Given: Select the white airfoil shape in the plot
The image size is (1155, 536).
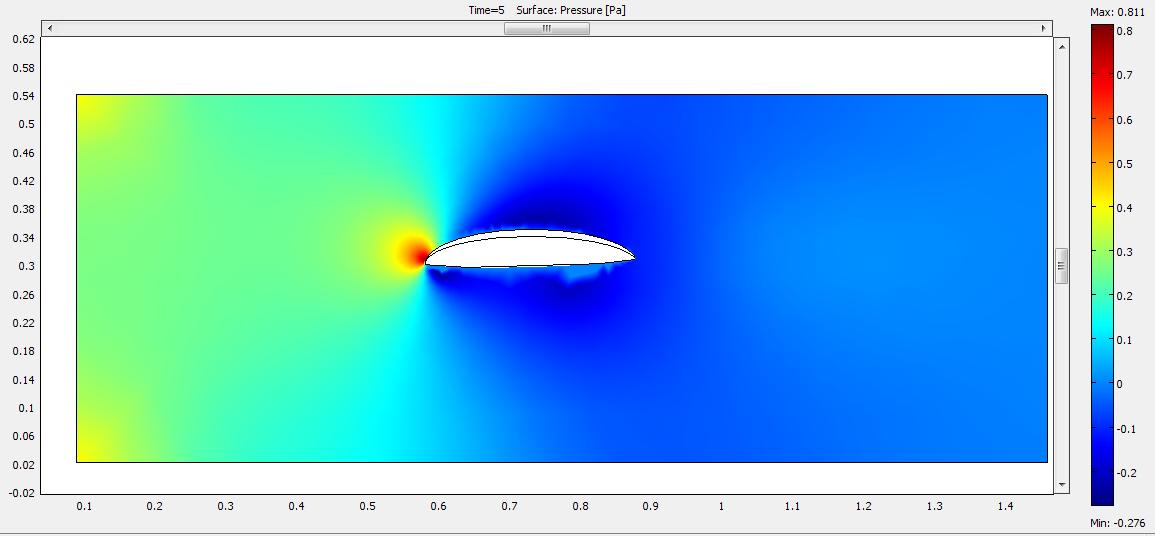Looking at the screenshot, I should tap(529, 249).
